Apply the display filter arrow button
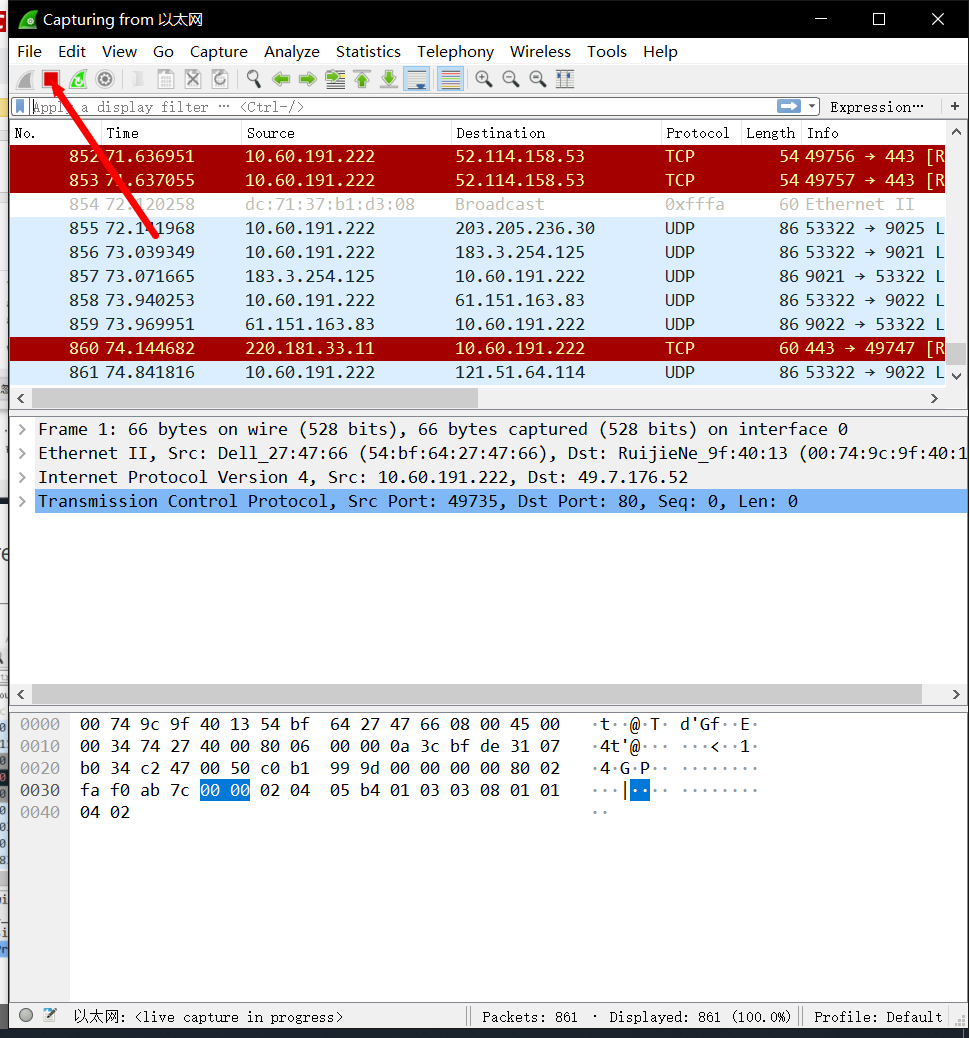970x1038 pixels. 789,107
